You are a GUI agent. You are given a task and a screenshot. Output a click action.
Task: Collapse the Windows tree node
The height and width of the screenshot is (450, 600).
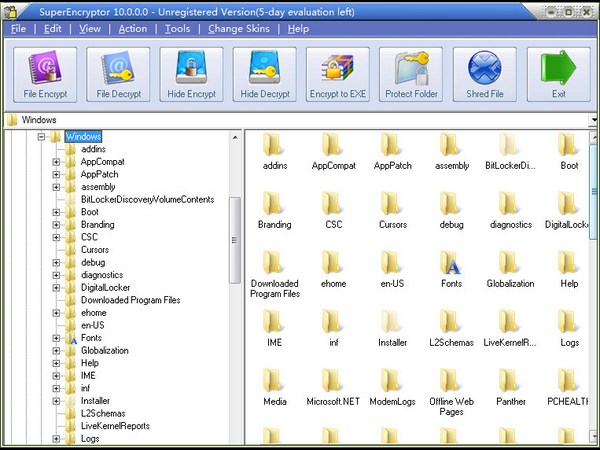click(x=42, y=136)
